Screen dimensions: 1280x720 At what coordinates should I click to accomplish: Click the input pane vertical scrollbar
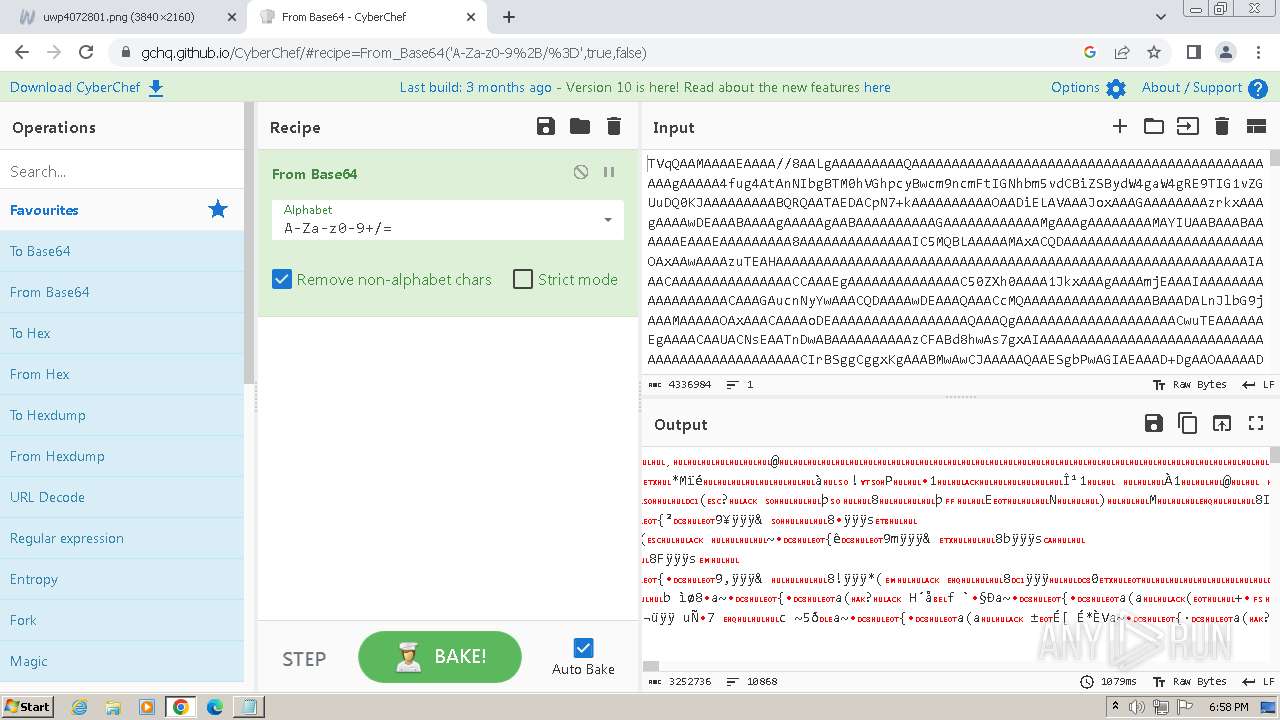point(1274,160)
